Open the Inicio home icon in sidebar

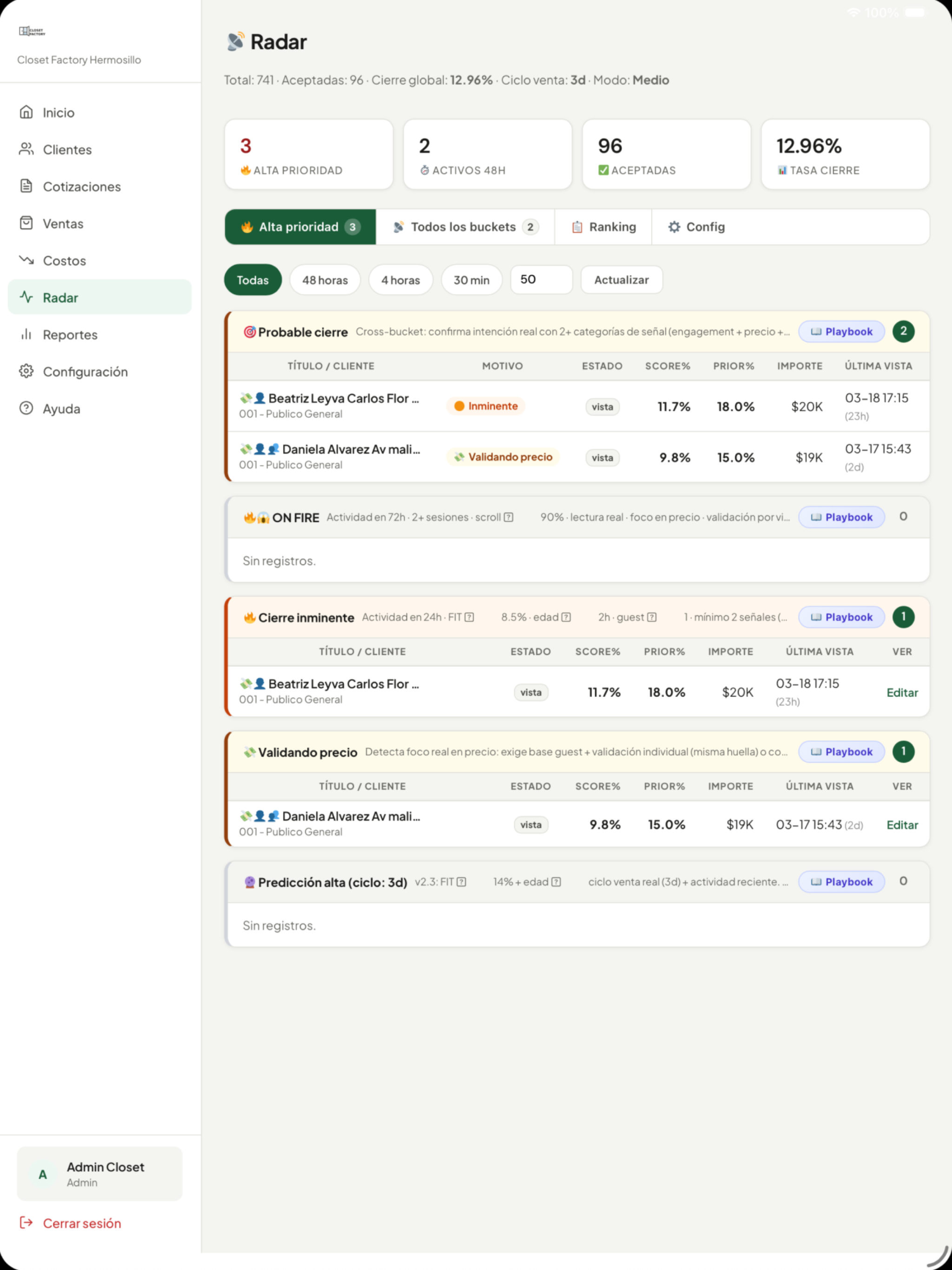(x=26, y=112)
